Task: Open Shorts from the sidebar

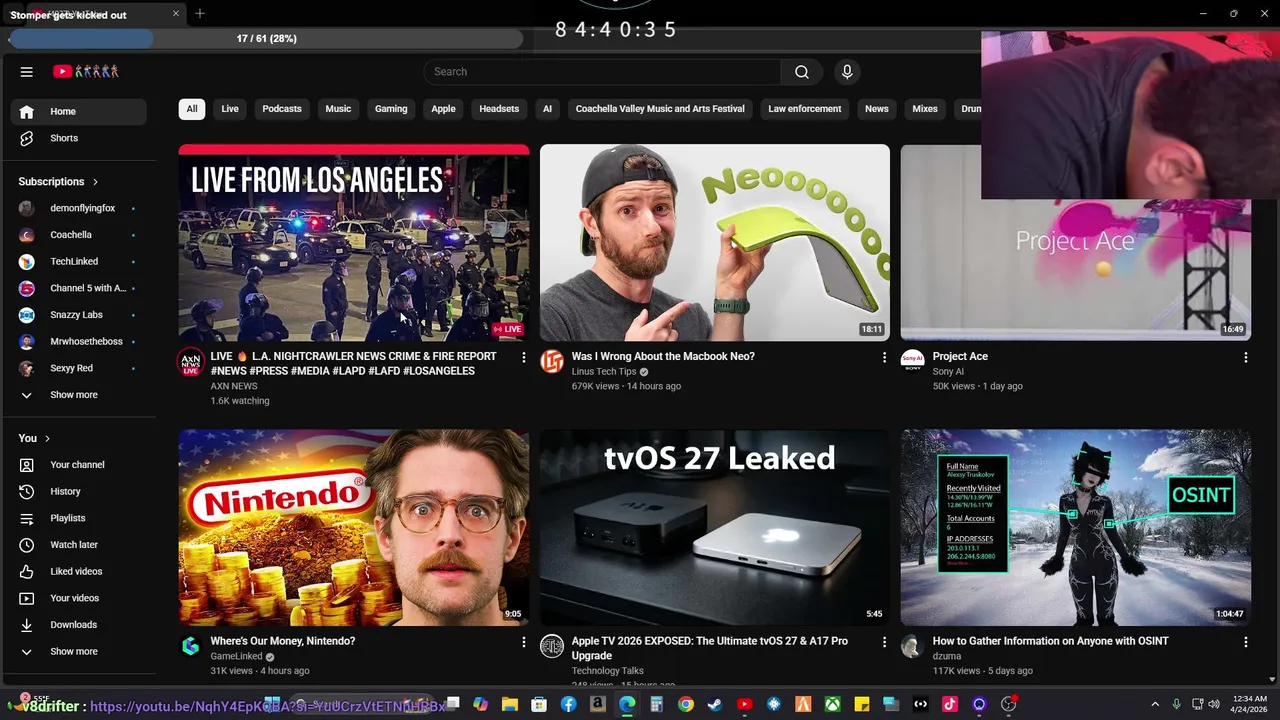Action: (x=78, y=138)
